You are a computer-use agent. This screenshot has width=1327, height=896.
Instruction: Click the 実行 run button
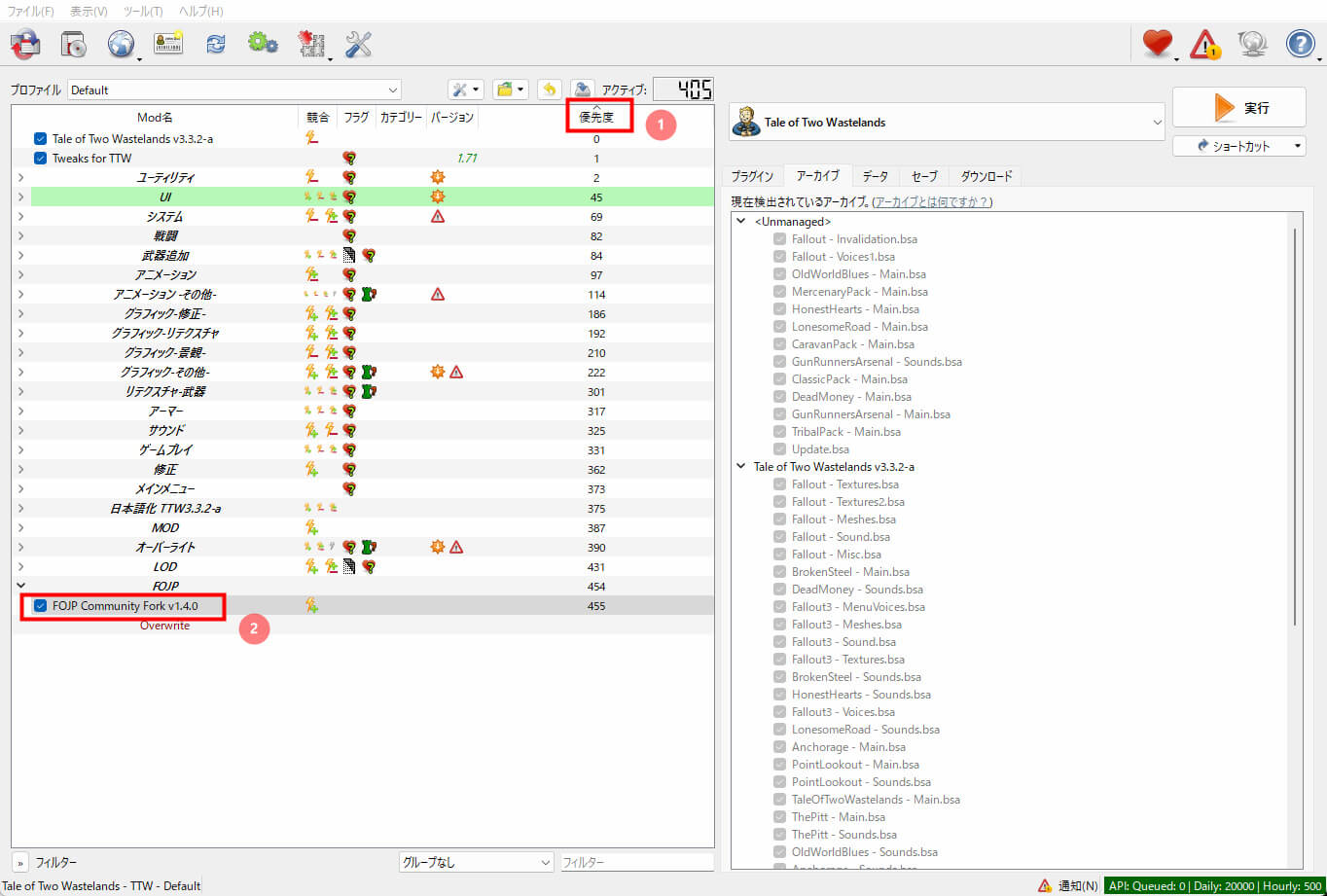(1239, 107)
